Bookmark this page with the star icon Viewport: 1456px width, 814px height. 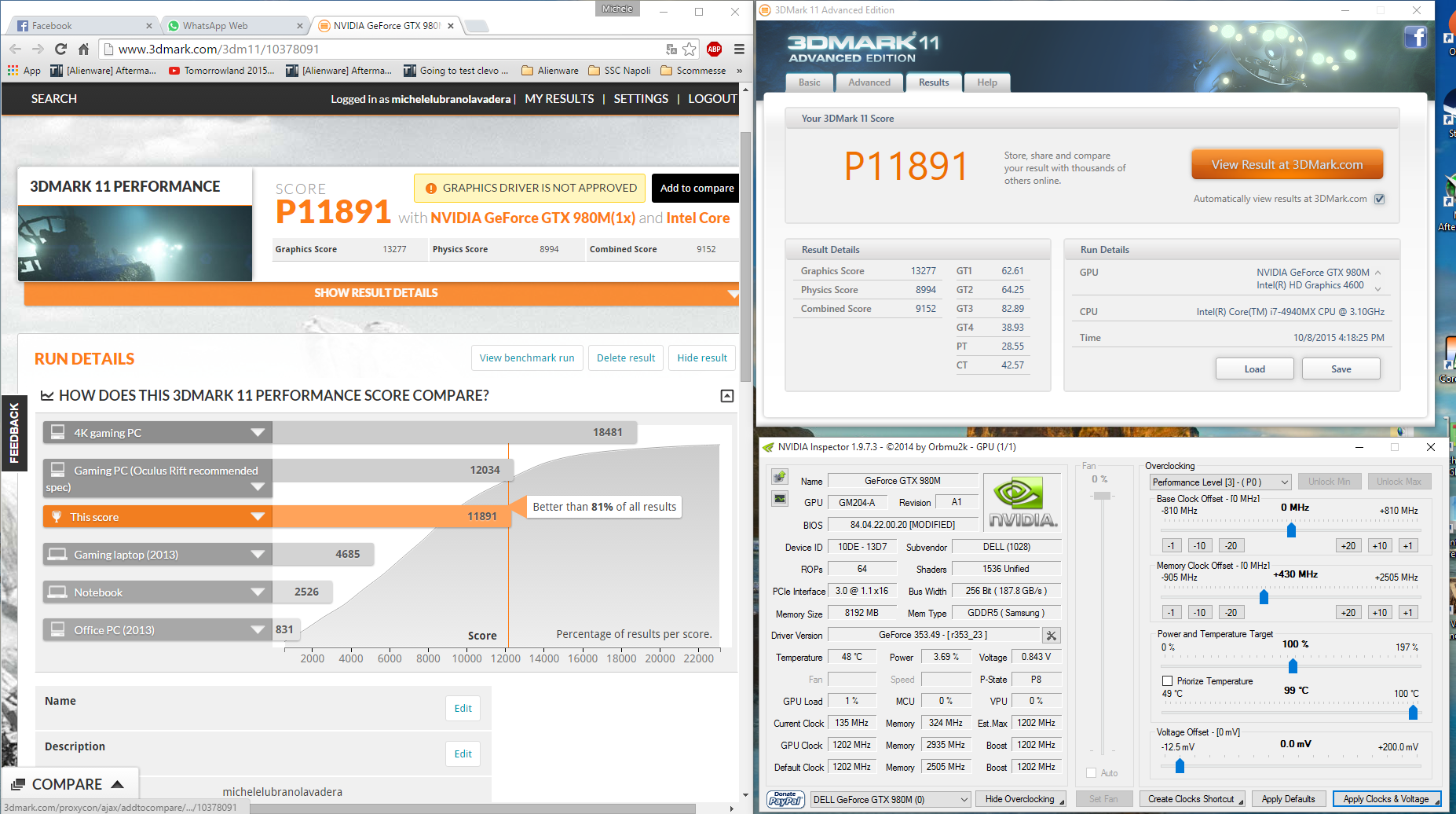click(690, 49)
